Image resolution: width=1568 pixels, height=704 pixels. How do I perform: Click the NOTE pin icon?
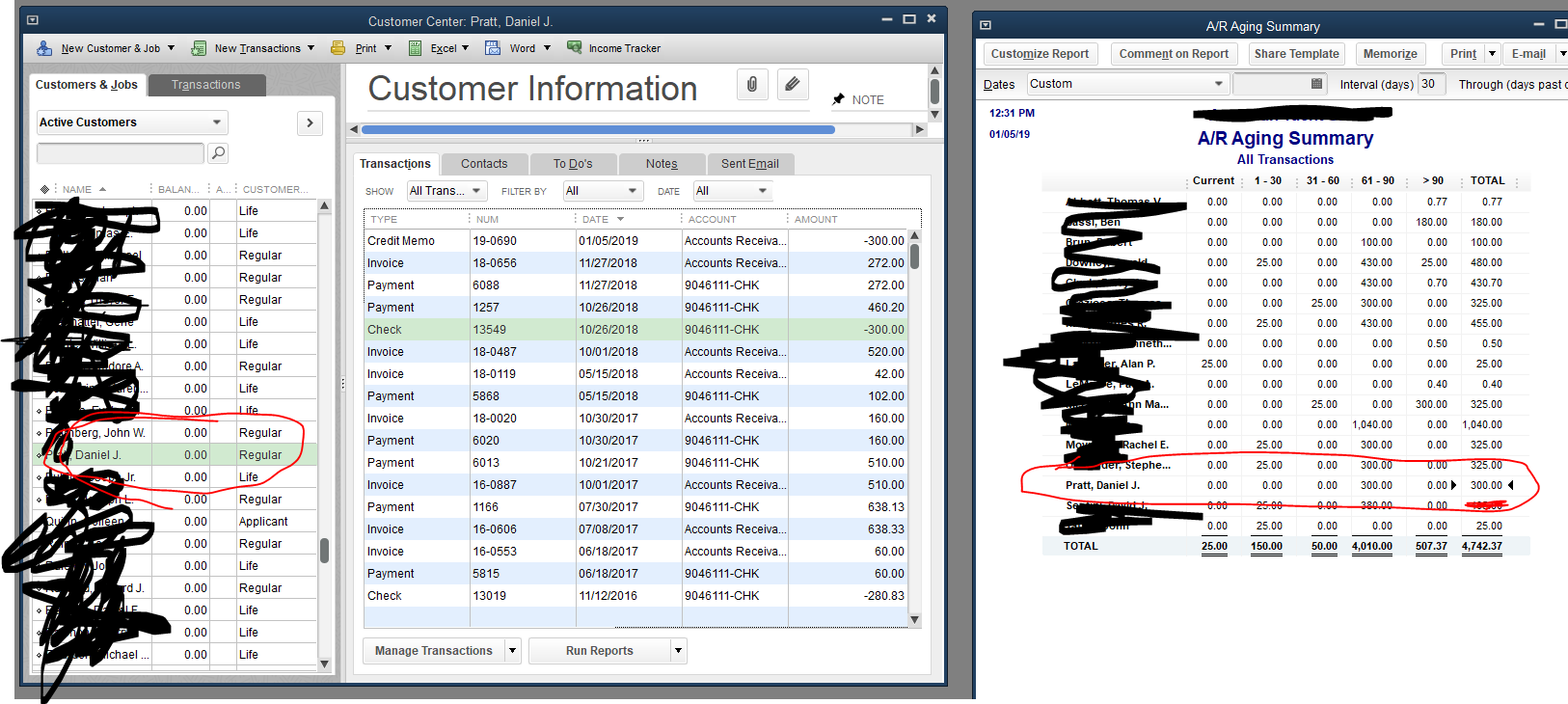tap(838, 99)
